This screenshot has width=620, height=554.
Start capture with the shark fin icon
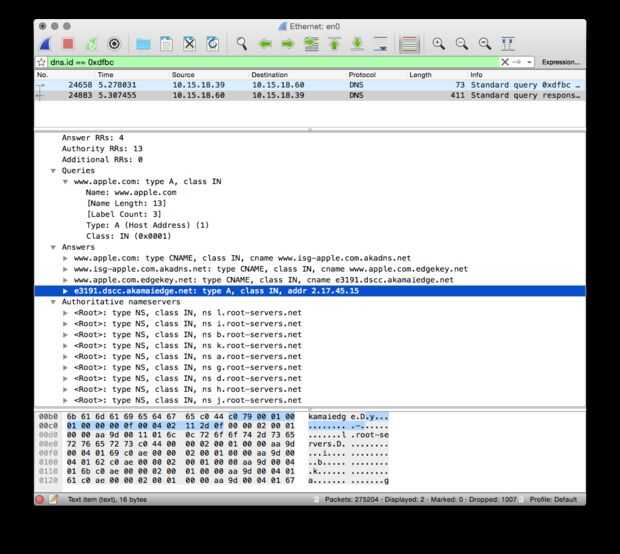pos(46,43)
